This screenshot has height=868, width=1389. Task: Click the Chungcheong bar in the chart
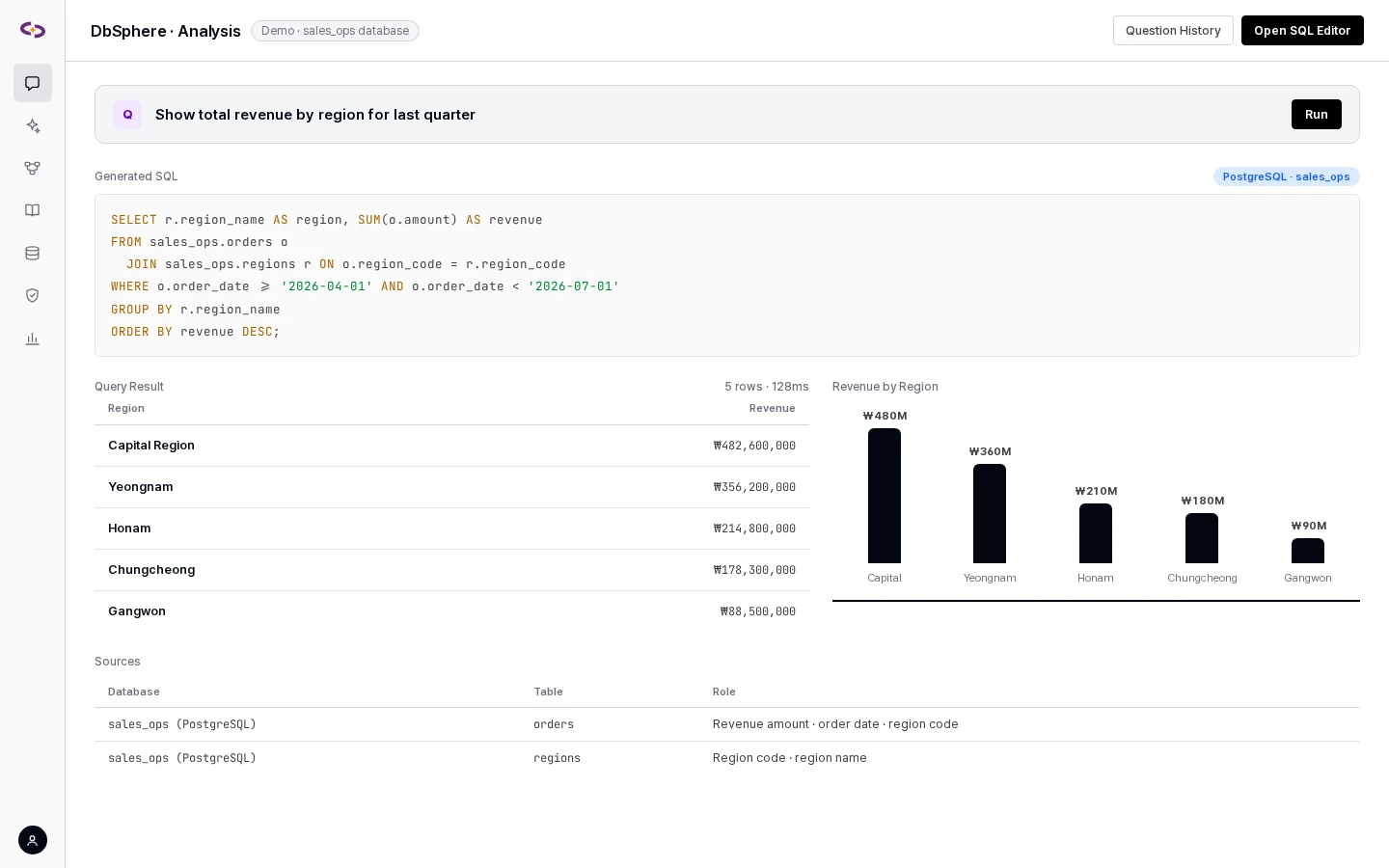1202,538
